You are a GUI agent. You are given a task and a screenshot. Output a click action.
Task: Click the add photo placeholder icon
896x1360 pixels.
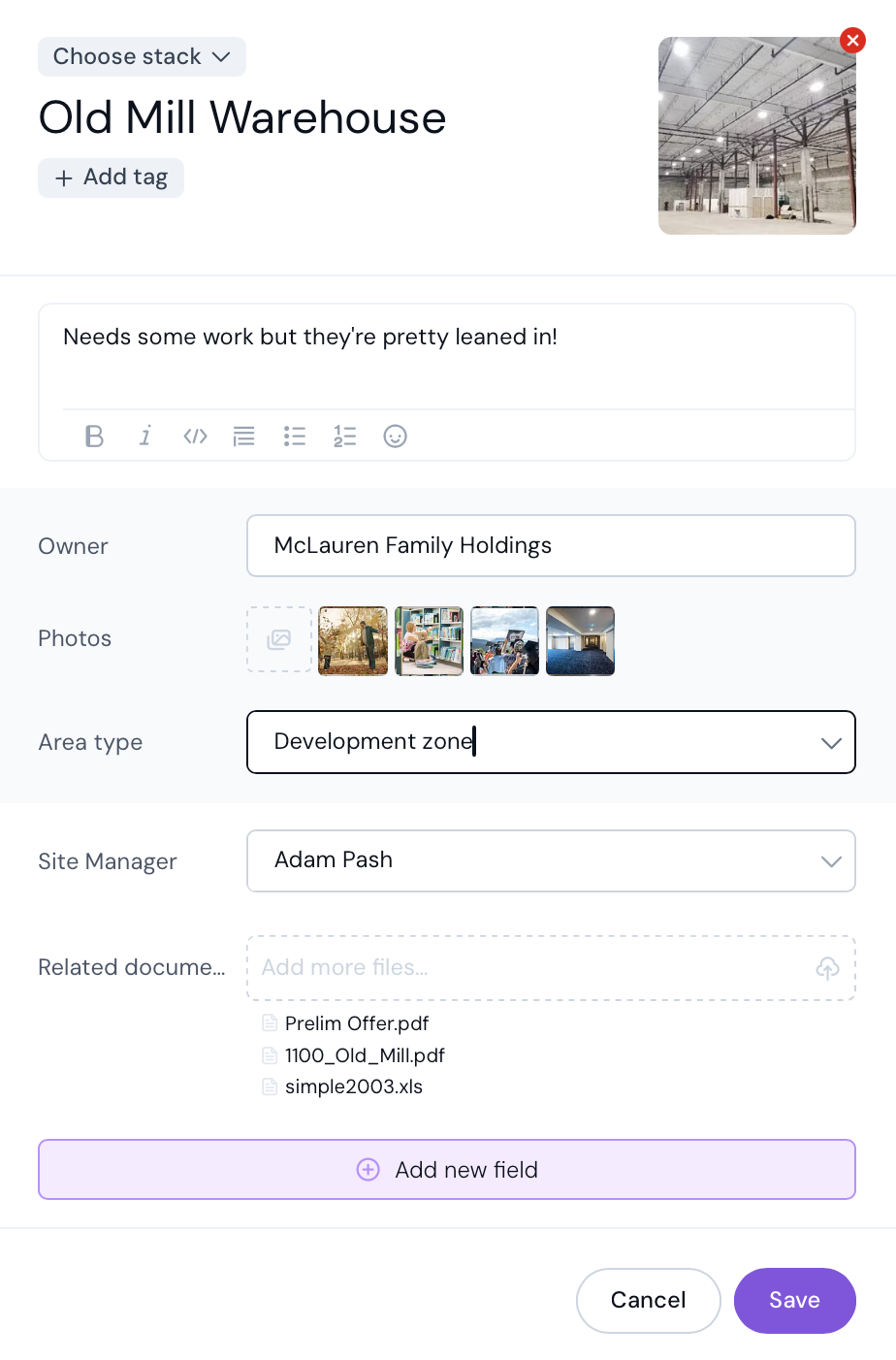click(x=279, y=639)
